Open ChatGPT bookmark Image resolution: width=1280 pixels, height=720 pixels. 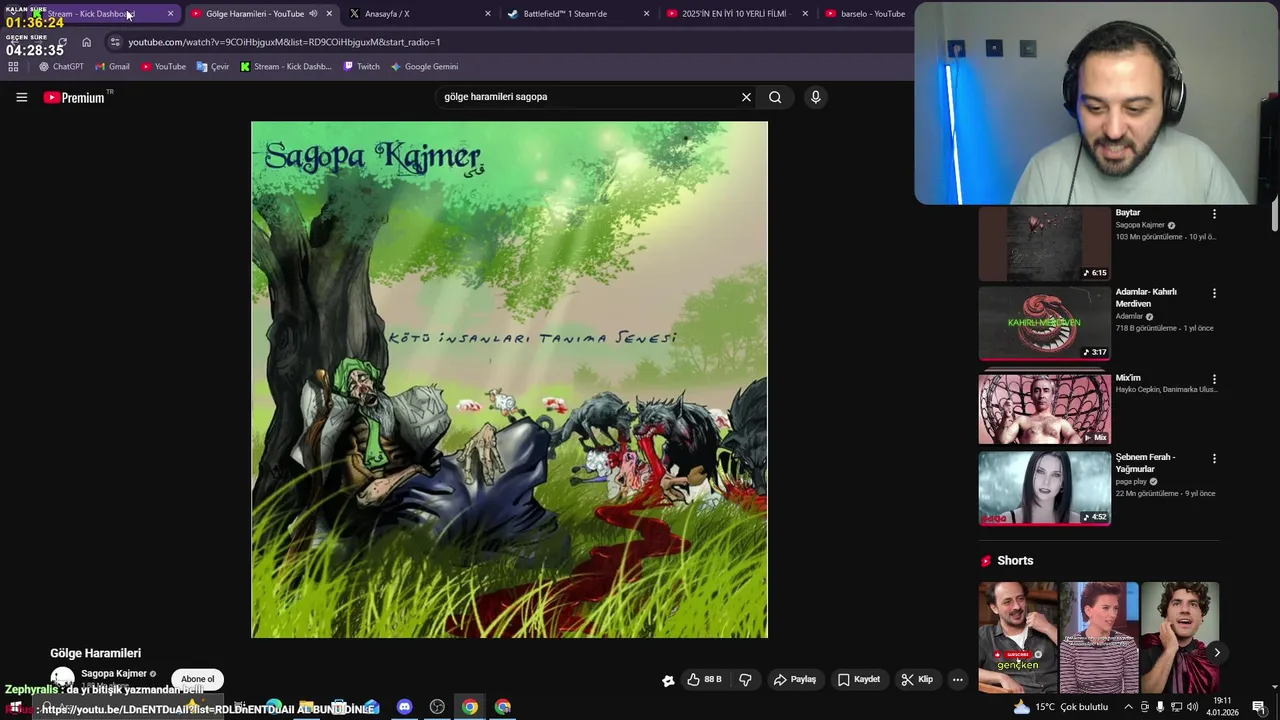tap(61, 67)
